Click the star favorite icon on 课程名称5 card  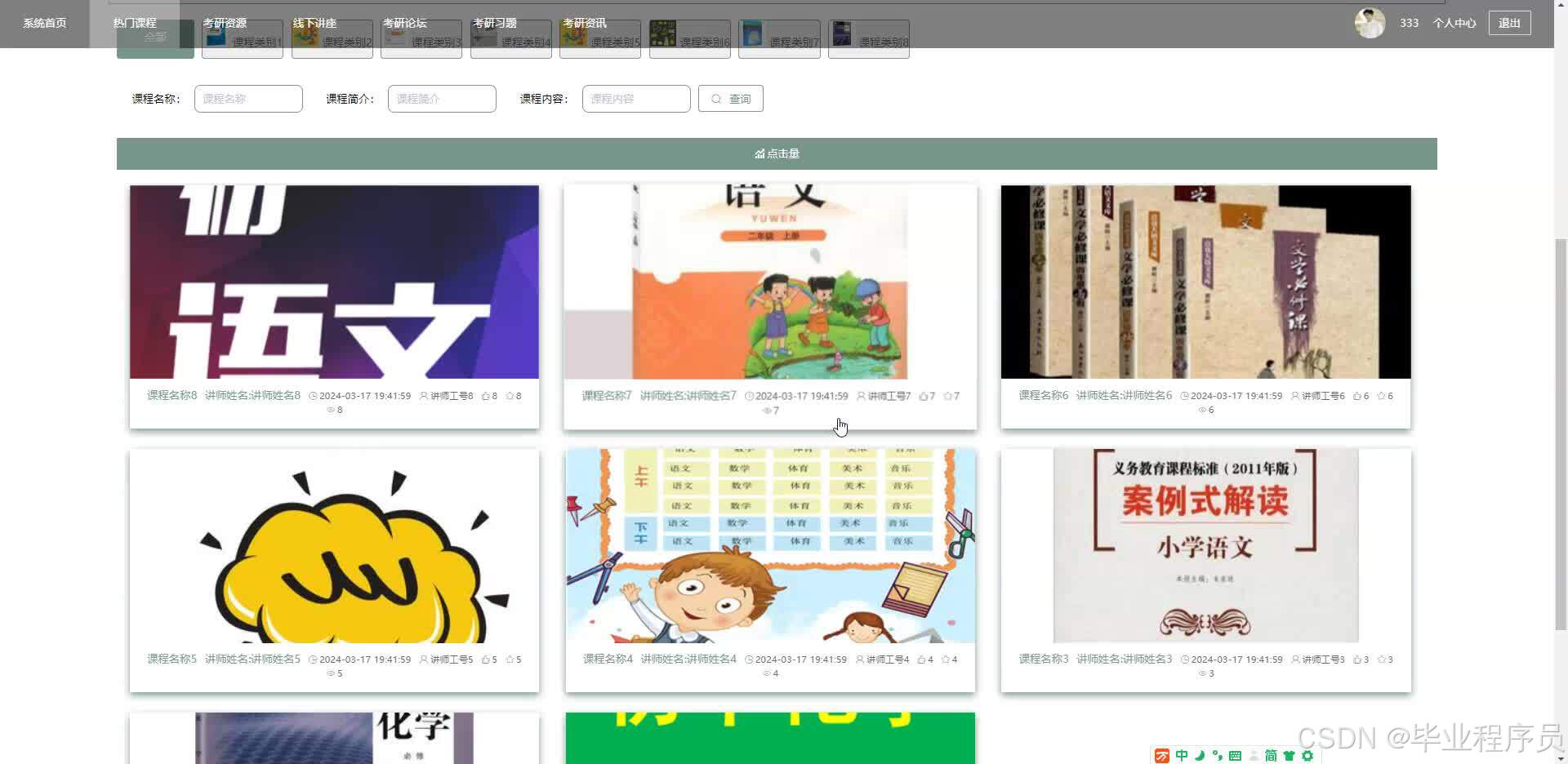pyautogui.click(x=510, y=660)
